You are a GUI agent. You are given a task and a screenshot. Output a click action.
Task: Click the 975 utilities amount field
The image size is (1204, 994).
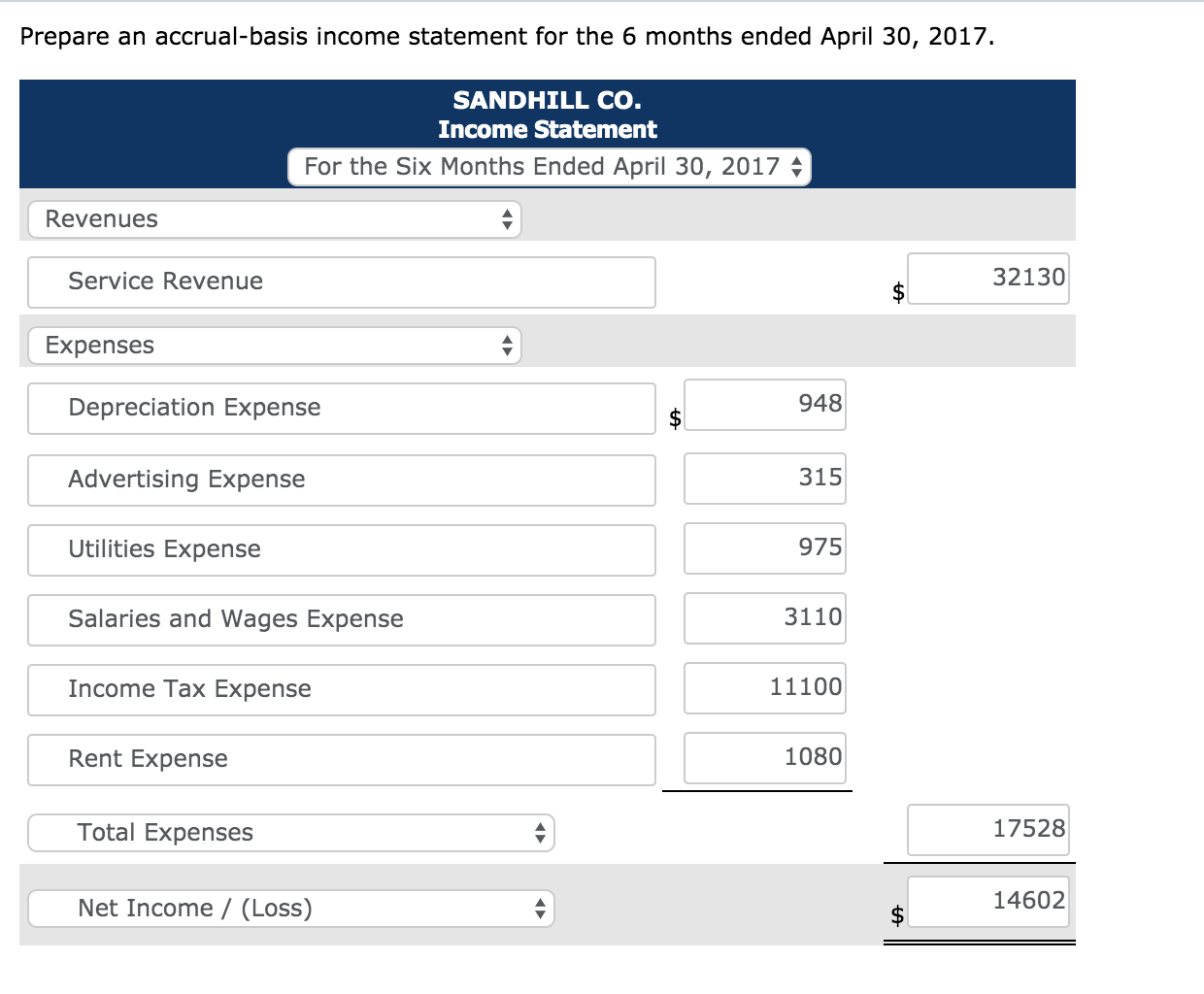coord(765,547)
